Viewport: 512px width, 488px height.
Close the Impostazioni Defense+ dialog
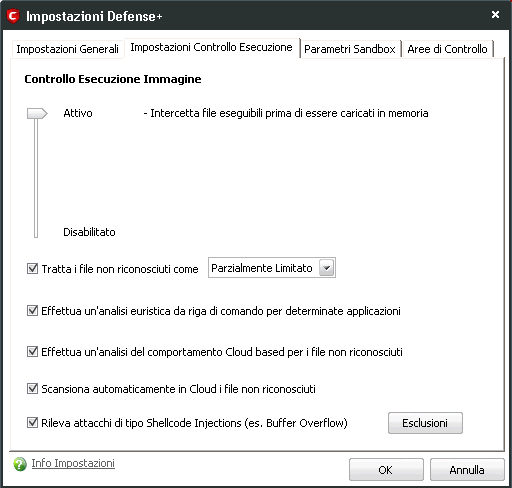click(x=495, y=15)
